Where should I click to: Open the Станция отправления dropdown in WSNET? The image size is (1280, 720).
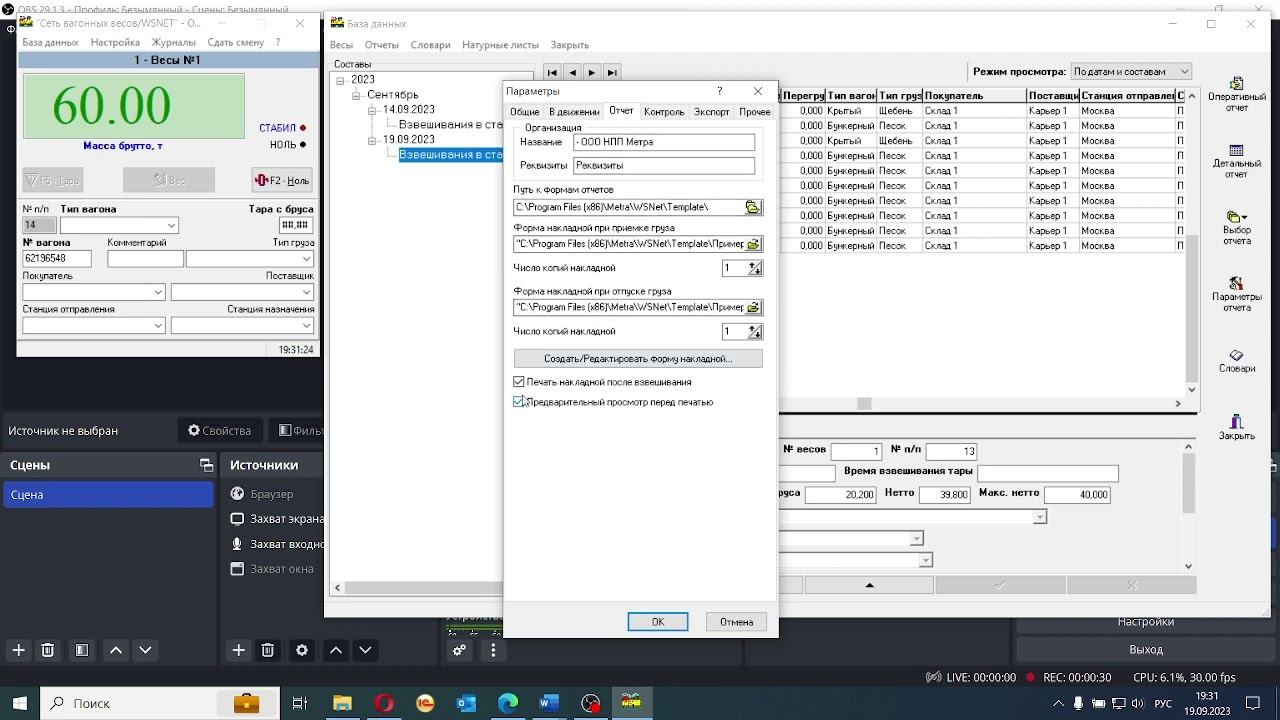coord(158,325)
